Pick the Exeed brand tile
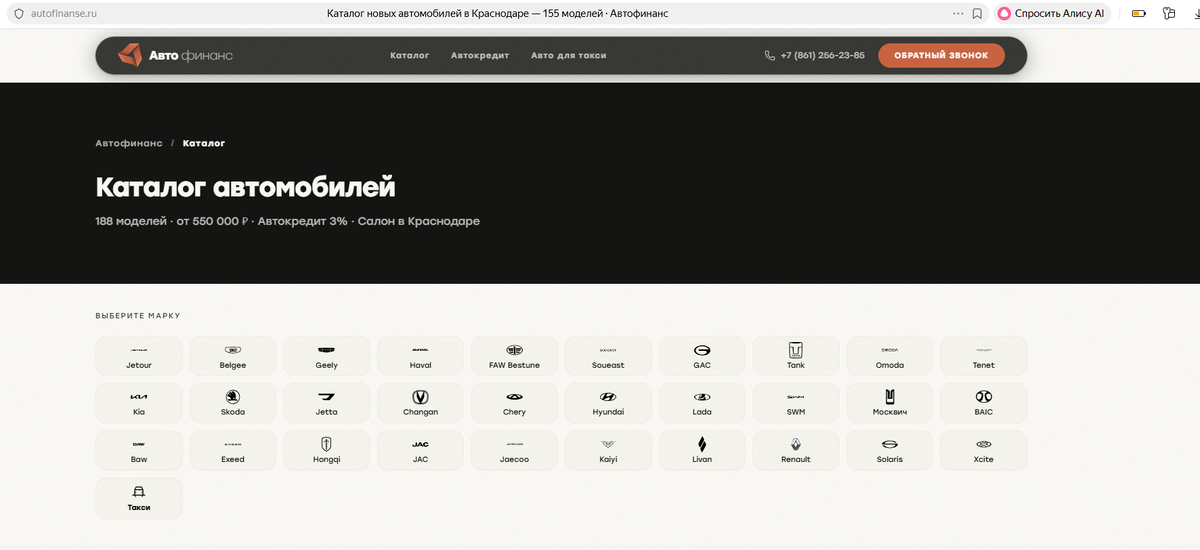This screenshot has width=1200, height=550. click(x=233, y=450)
